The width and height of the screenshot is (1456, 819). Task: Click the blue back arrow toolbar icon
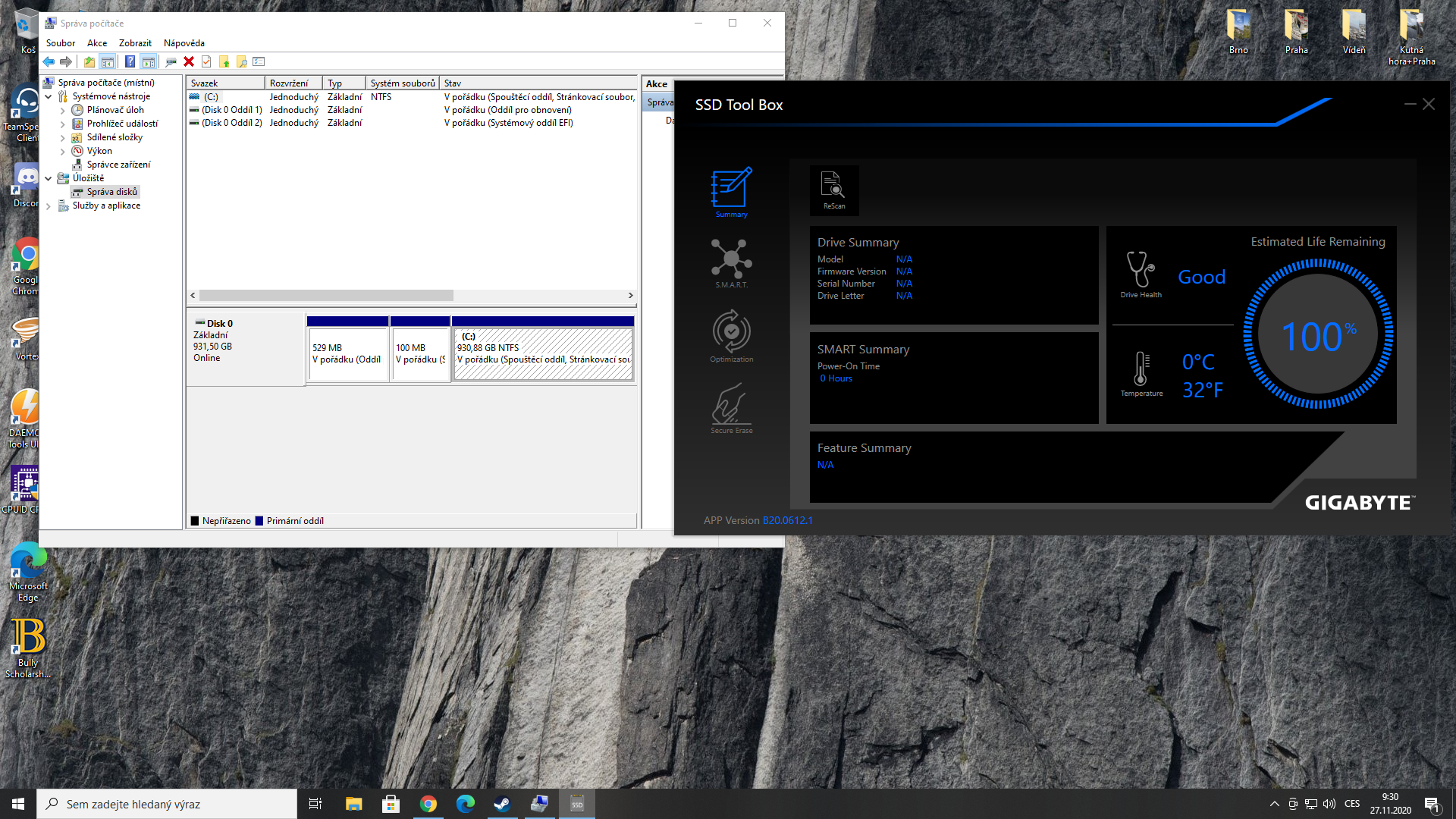(x=49, y=62)
